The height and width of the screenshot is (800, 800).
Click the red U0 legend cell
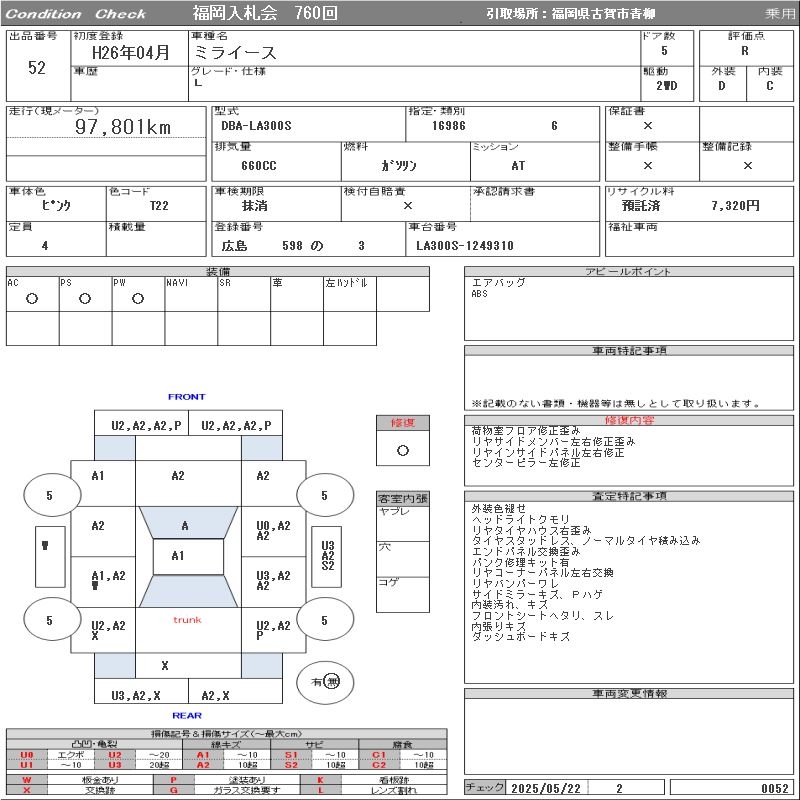(27, 755)
